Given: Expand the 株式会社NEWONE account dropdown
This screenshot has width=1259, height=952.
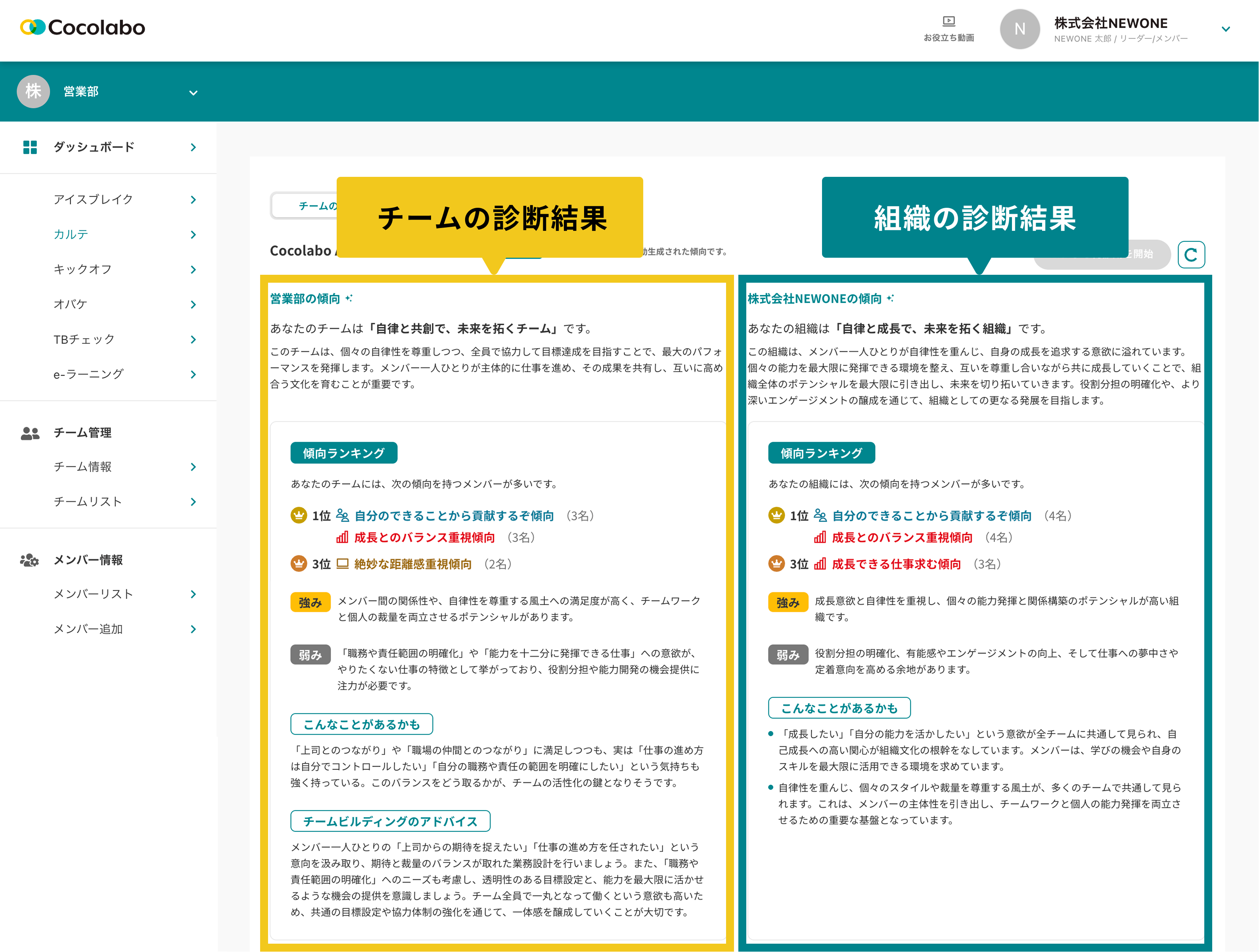Looking at the screenshot, I should 1225,29.
